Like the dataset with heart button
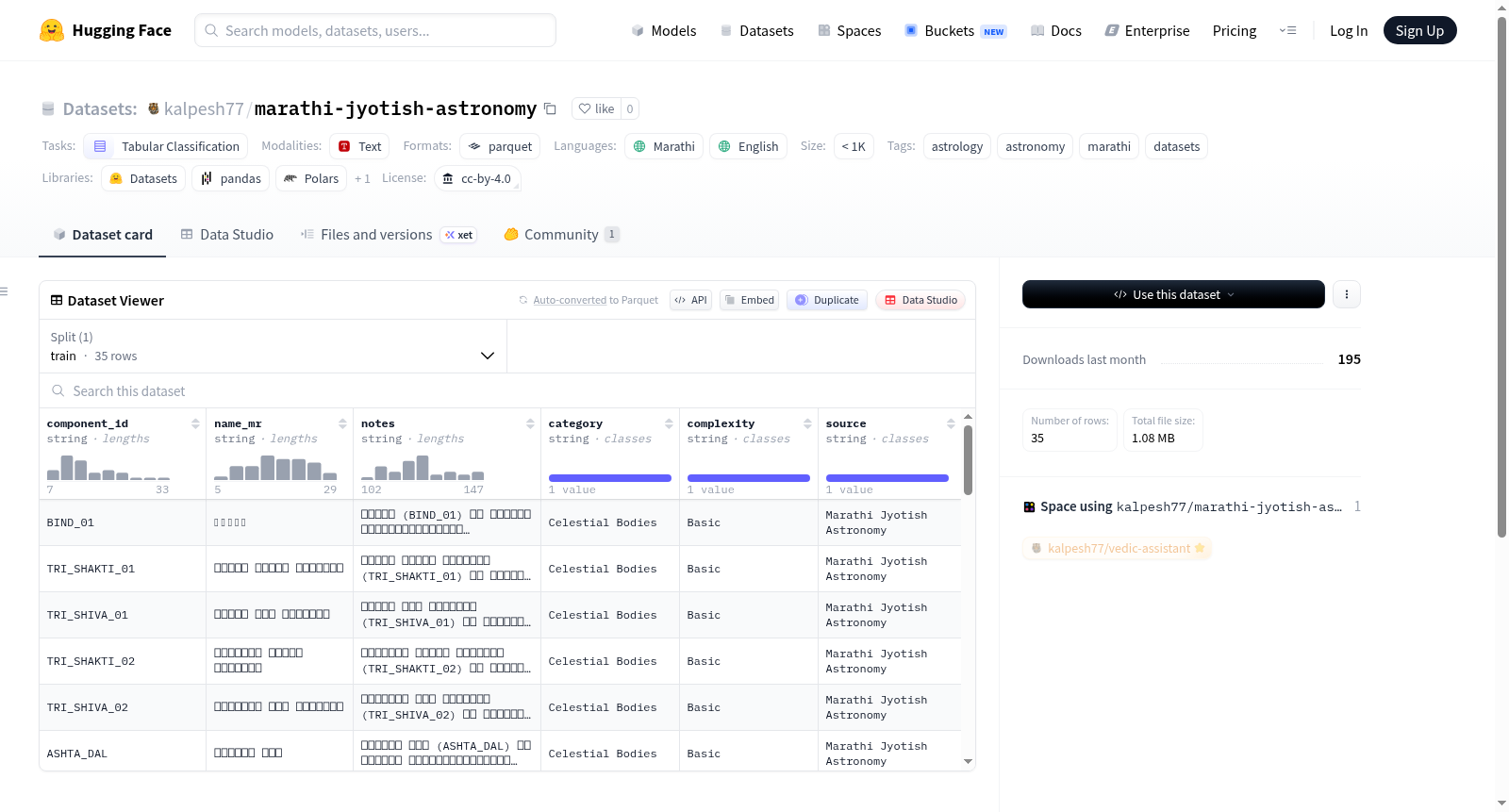1509x812 pixels. pos(597,108)
